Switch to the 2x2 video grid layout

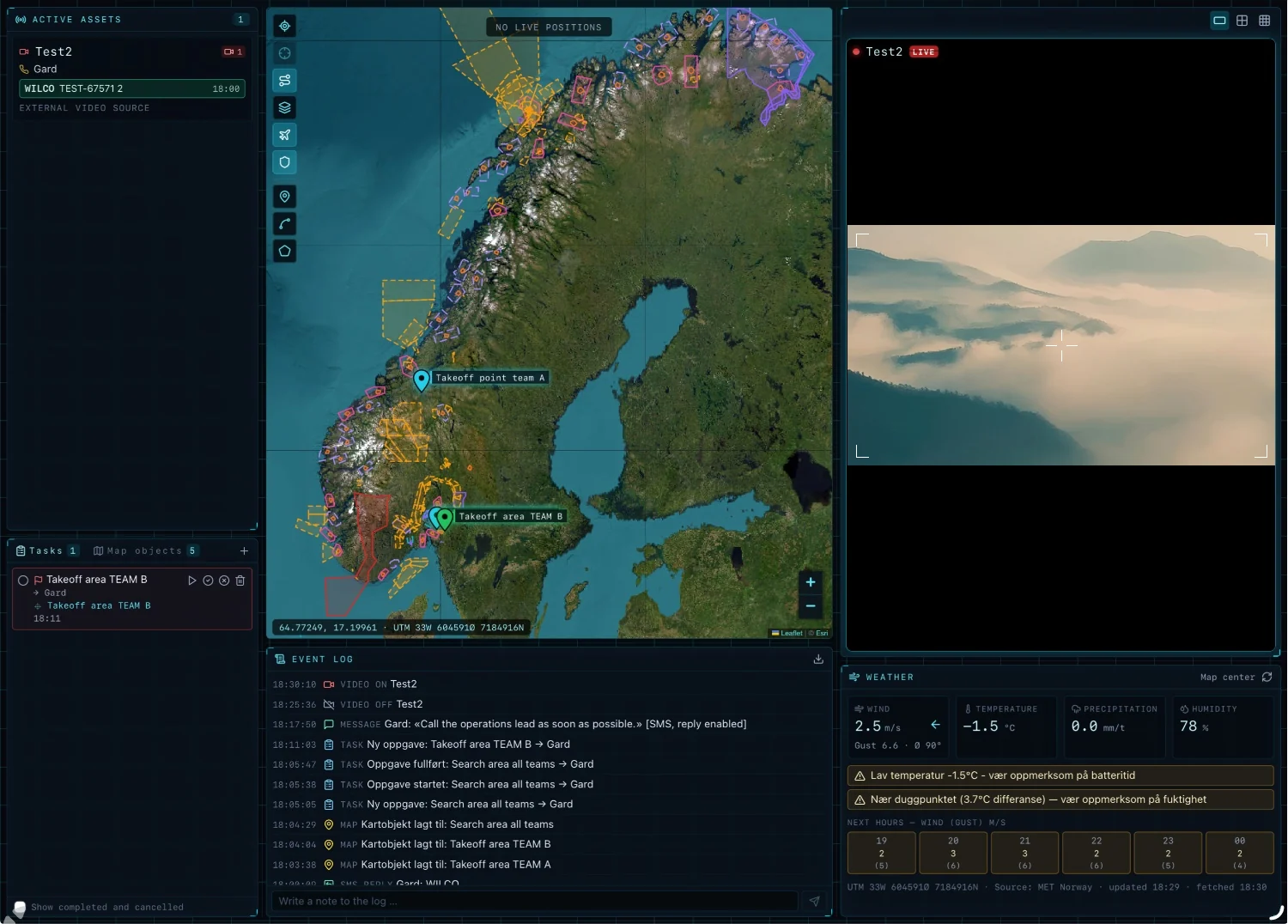coord(1242,21)
